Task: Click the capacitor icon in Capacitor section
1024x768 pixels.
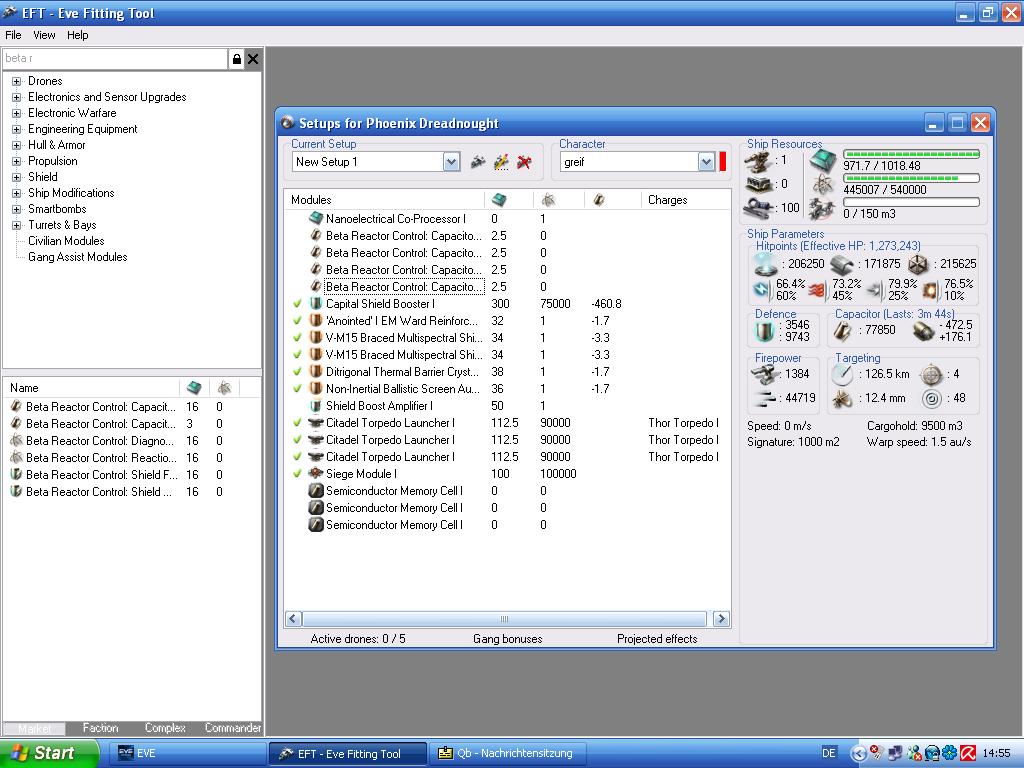Action: [x=842, y=330]
